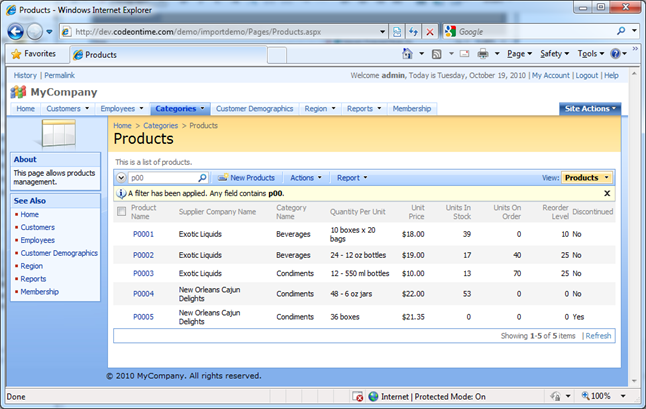Click the search magnifier icon beside p00

pos(202,178)
